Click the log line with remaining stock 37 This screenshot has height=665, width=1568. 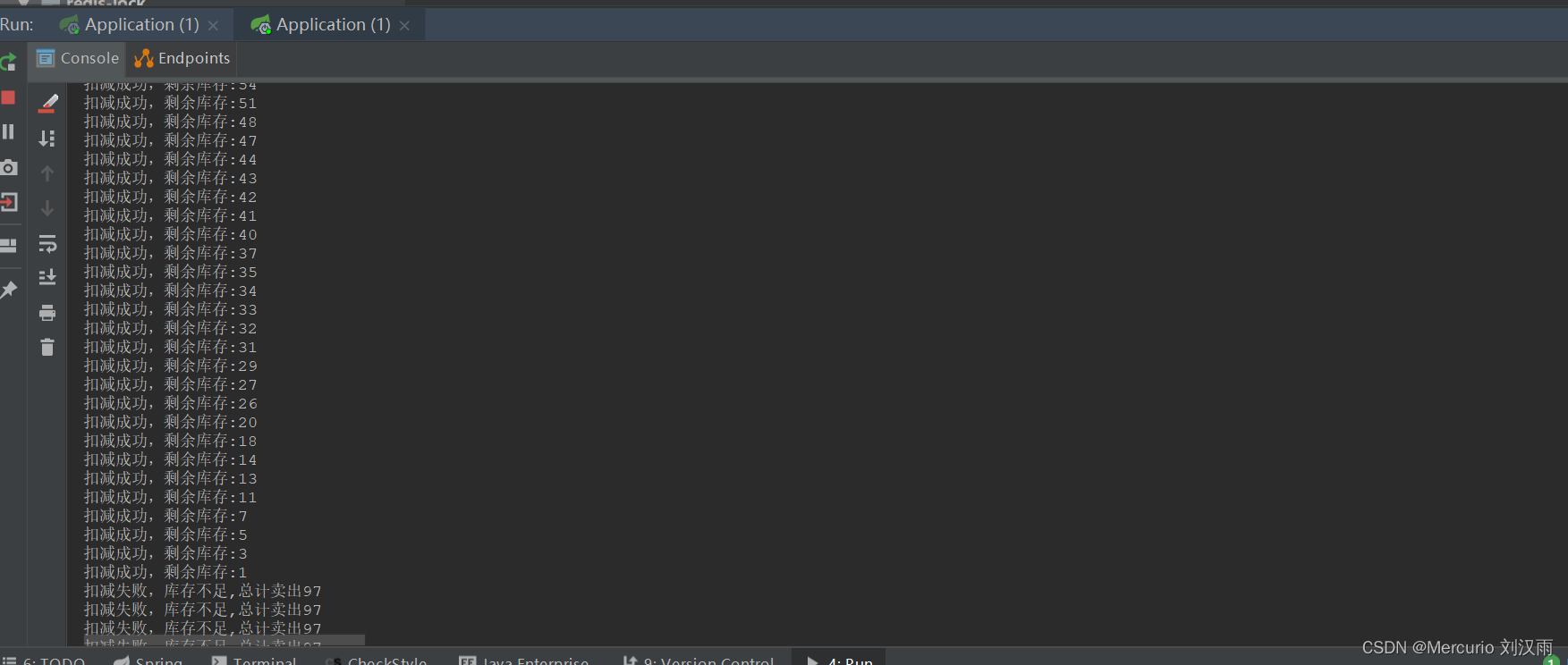pyautogui.click(x=171, y=254)
